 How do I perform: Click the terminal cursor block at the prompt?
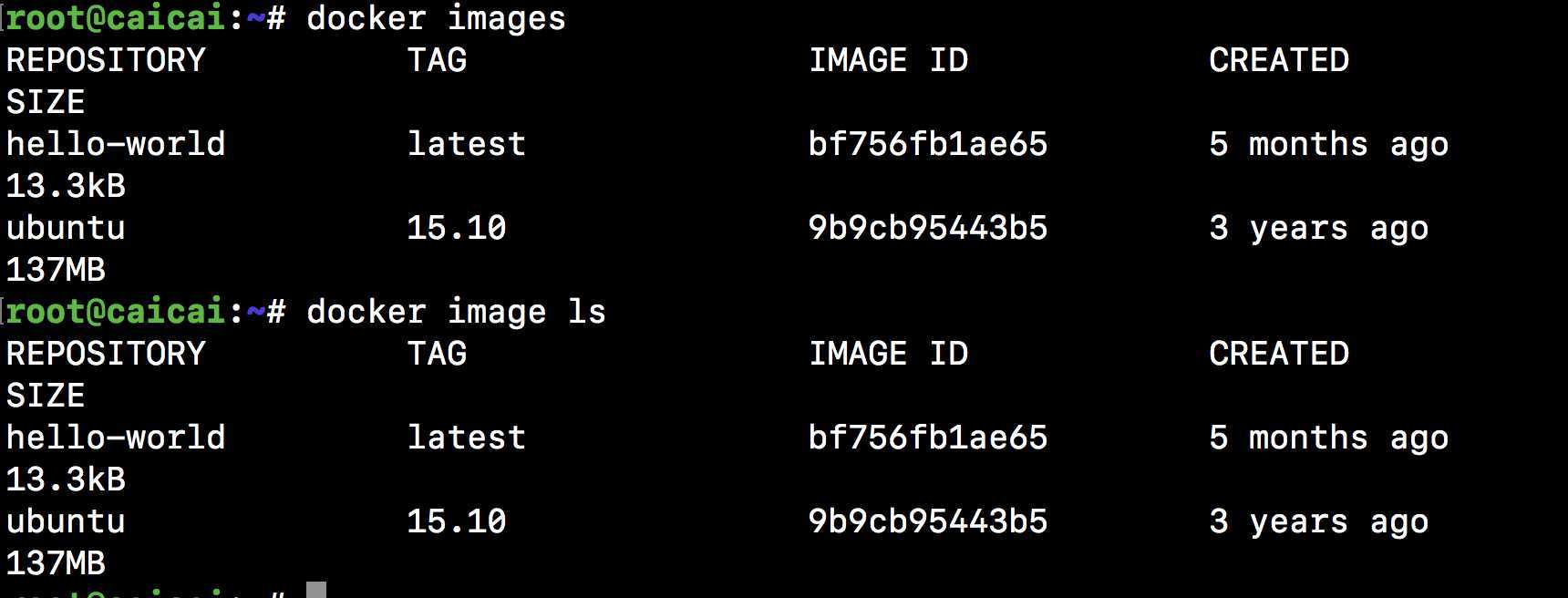point(316,589)
